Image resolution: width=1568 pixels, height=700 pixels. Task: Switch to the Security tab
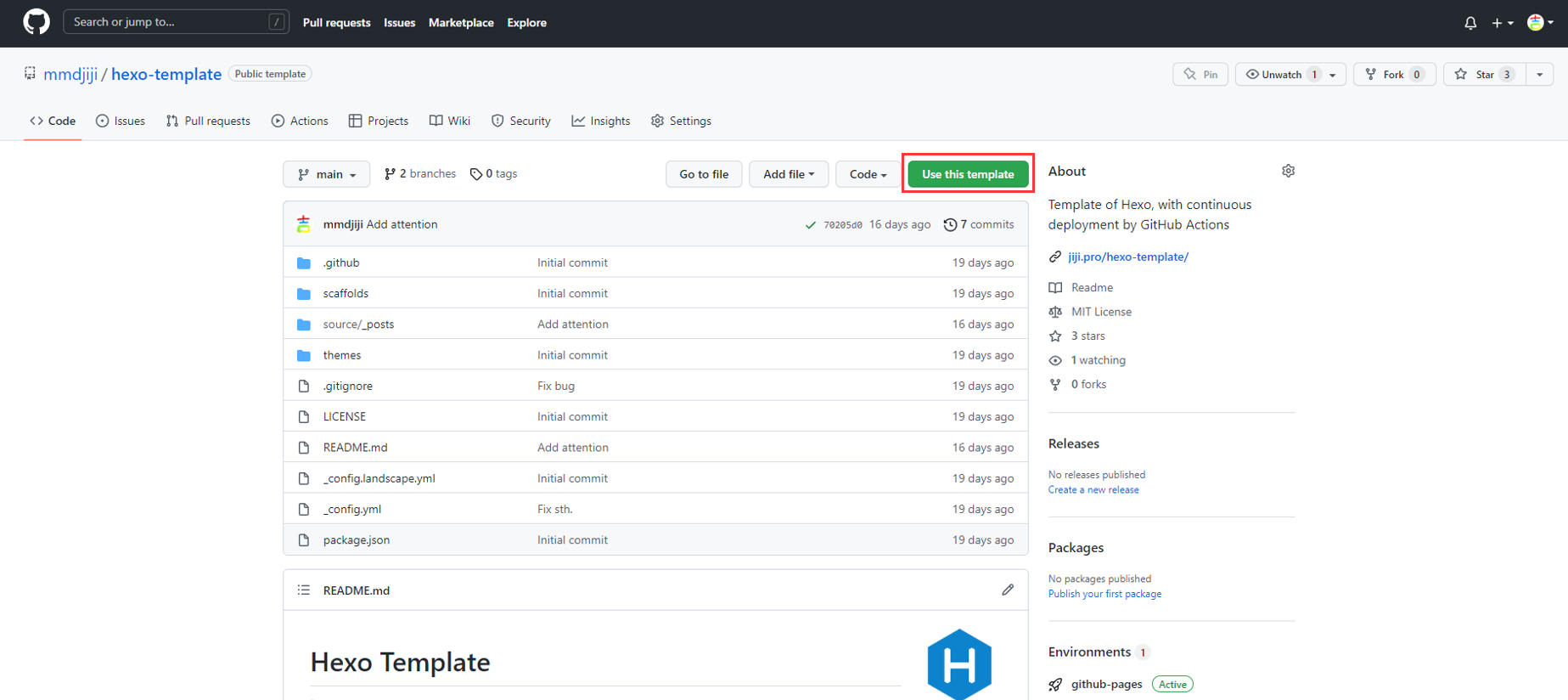(x=521, y=121)
